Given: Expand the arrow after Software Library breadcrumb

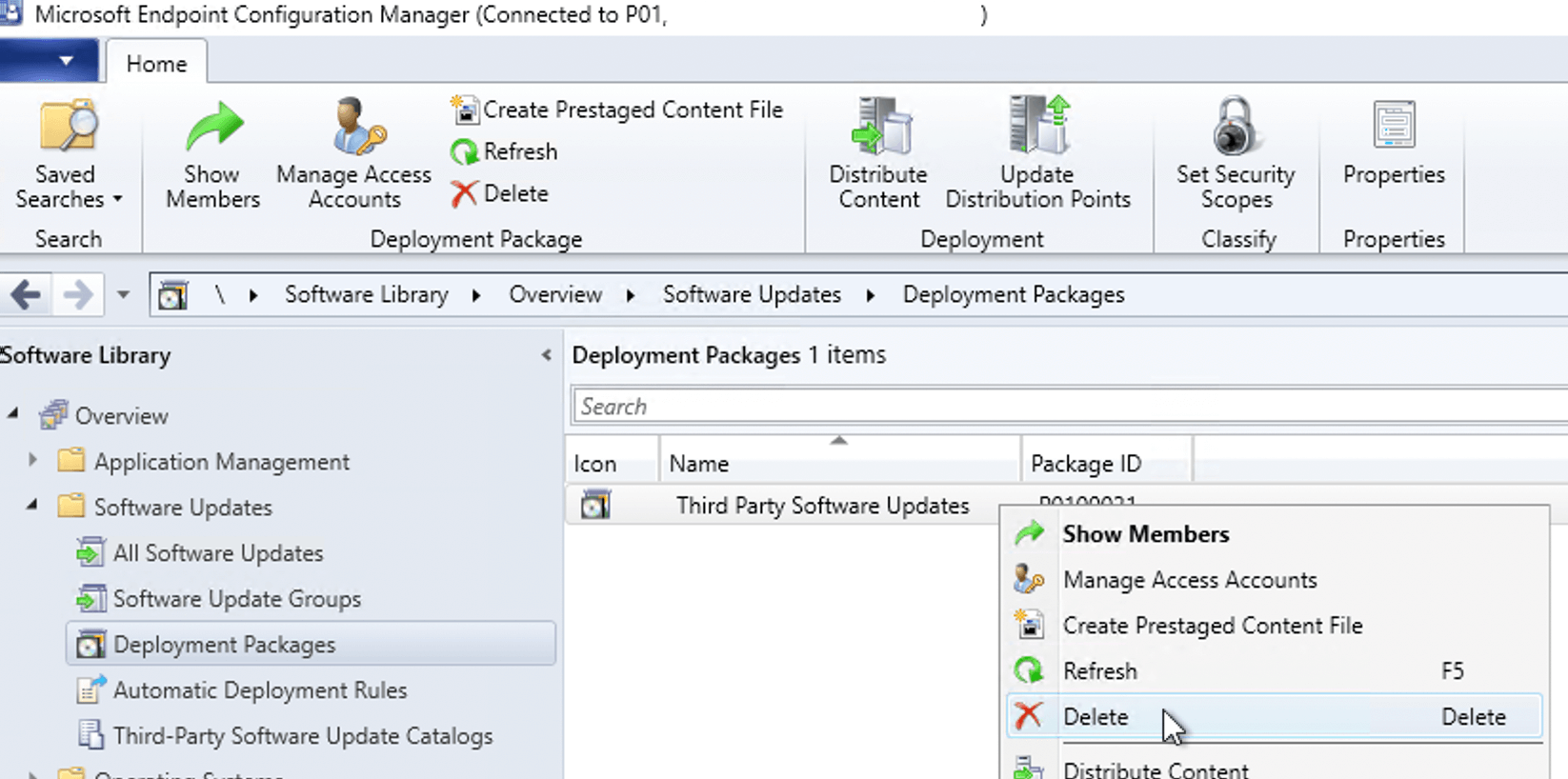Looking at the screenshot, I should pos(476,295).
